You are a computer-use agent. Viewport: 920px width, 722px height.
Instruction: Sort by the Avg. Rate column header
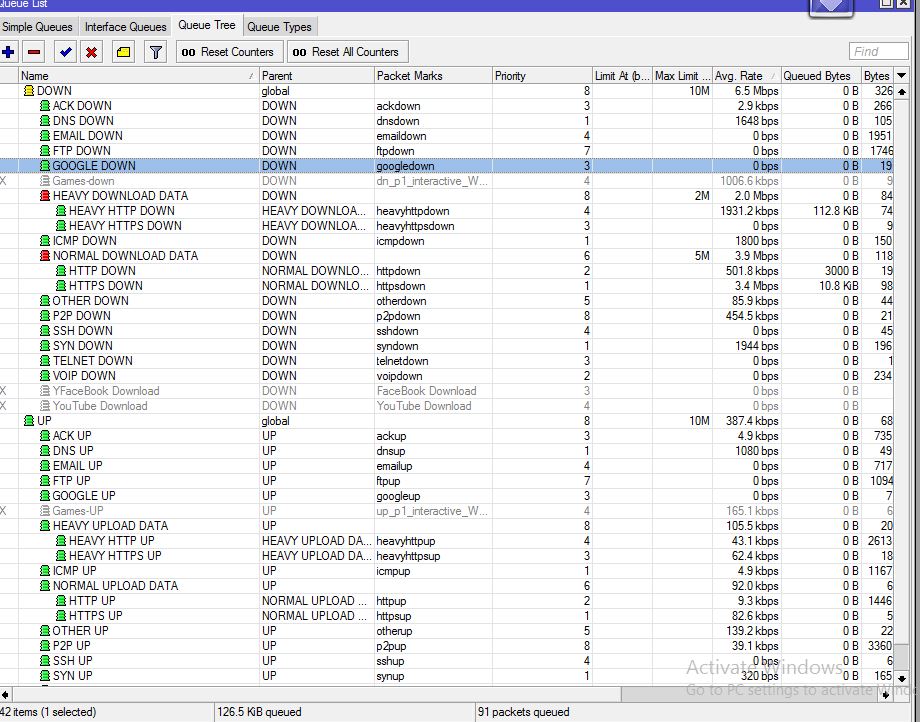point(747,76)
